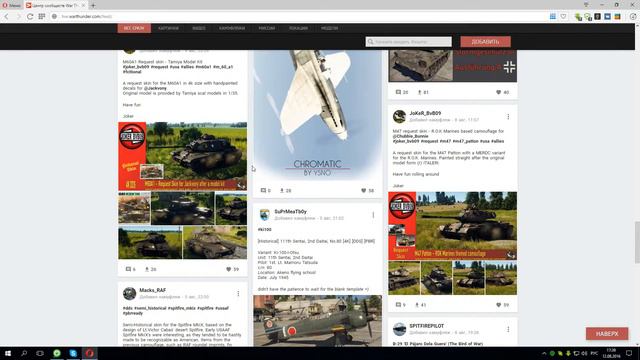Reload the current page
This screenshot has width=640, height=360.
pos(30,16)
